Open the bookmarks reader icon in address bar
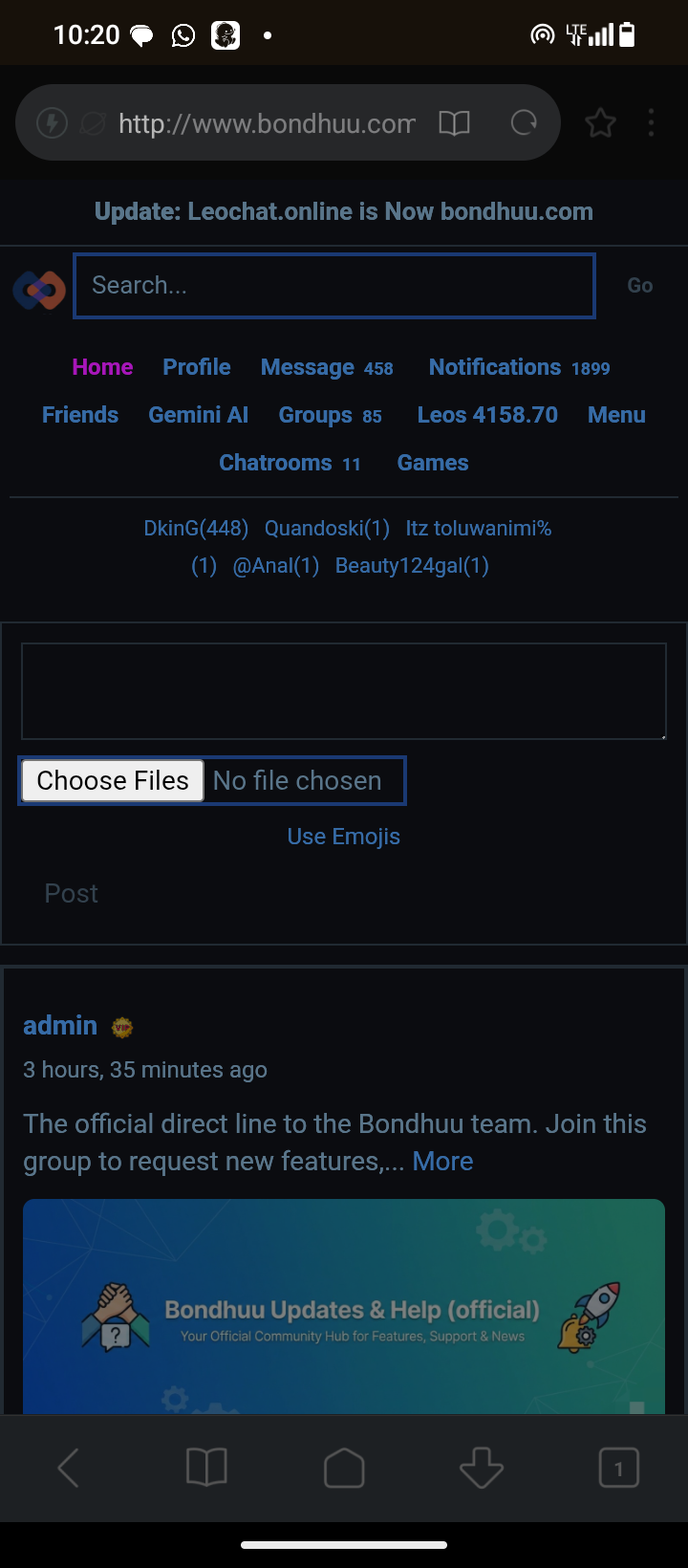 (455, 122)
